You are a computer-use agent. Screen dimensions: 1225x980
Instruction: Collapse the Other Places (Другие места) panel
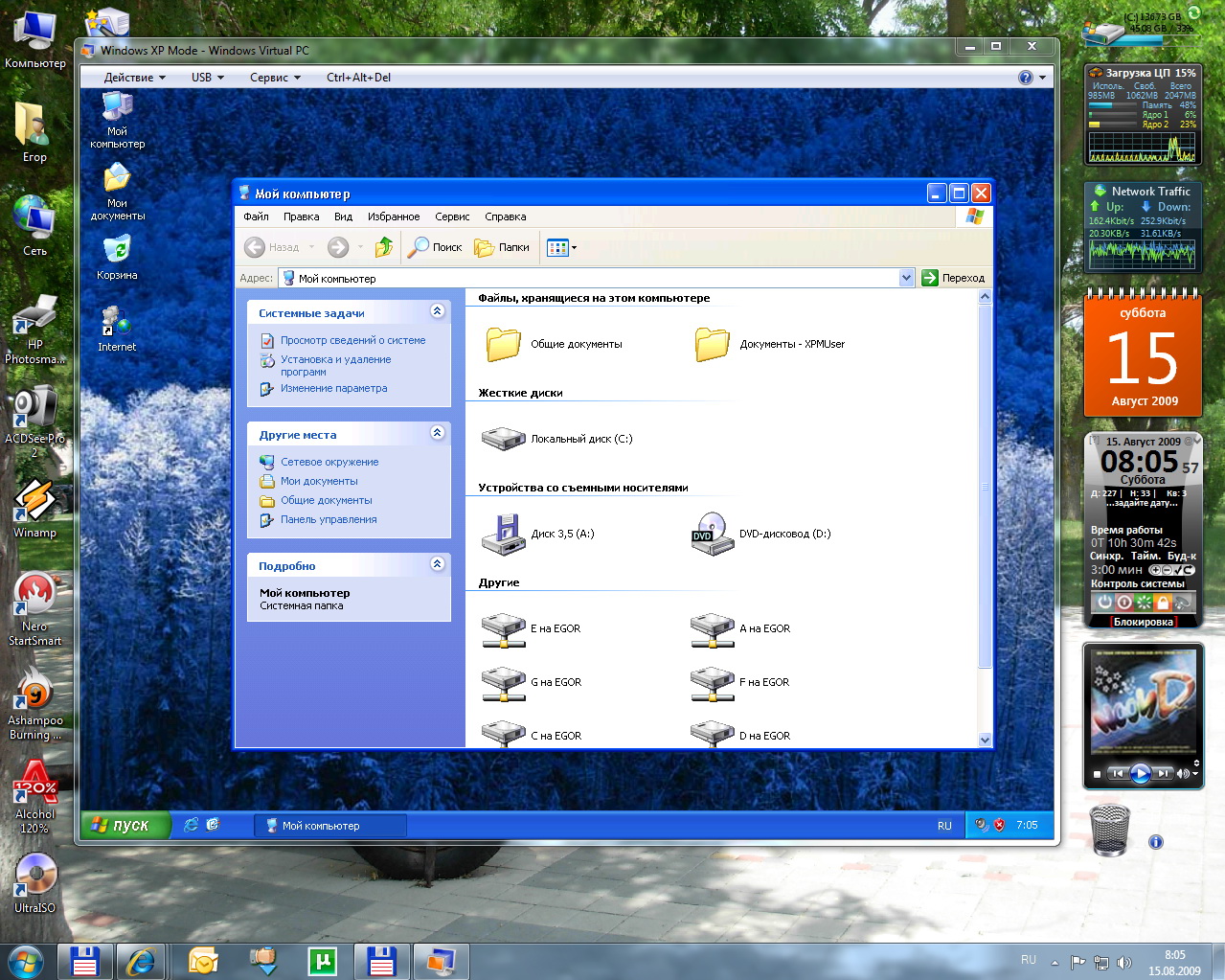pos(437,433)
